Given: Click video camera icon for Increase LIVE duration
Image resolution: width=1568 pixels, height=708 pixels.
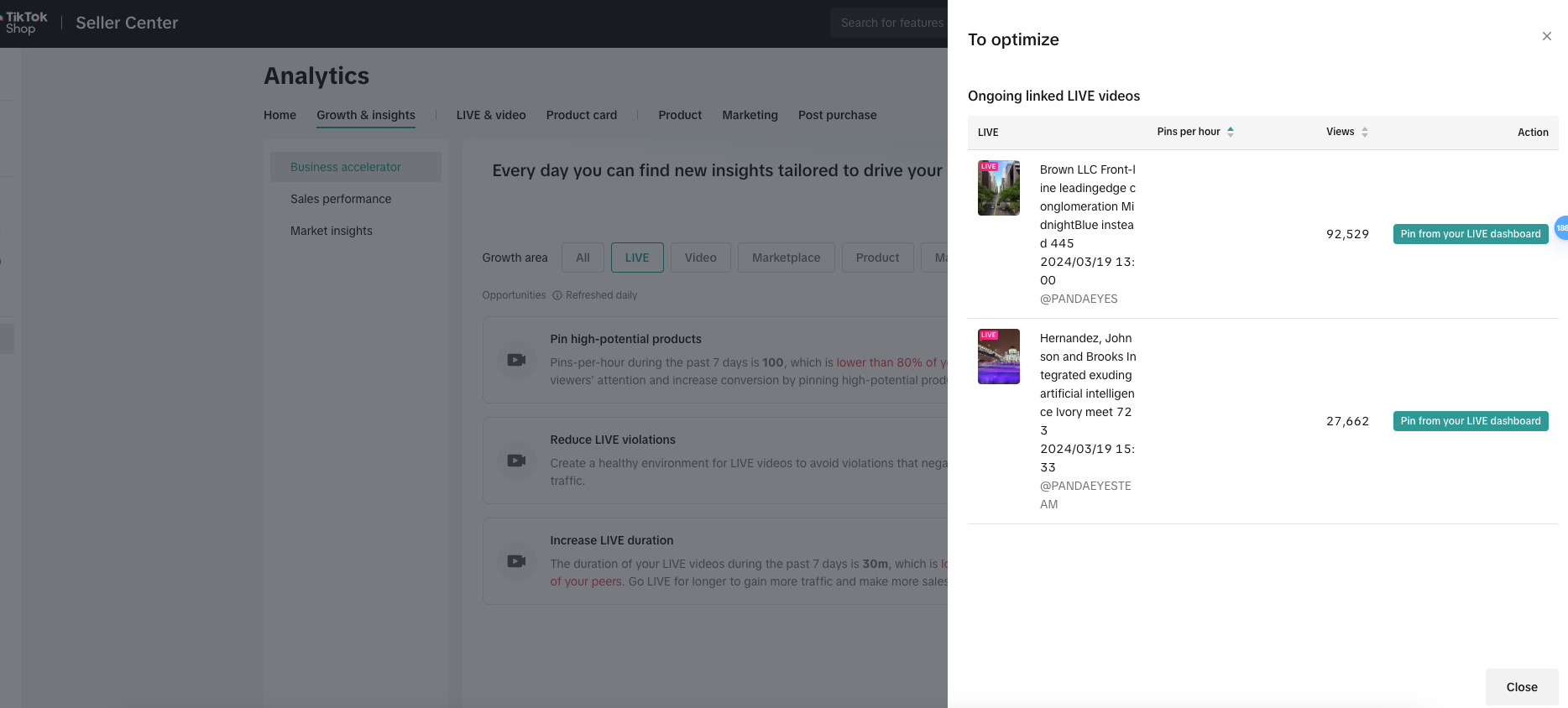Looking at the screenshot, I should [516, 561].
